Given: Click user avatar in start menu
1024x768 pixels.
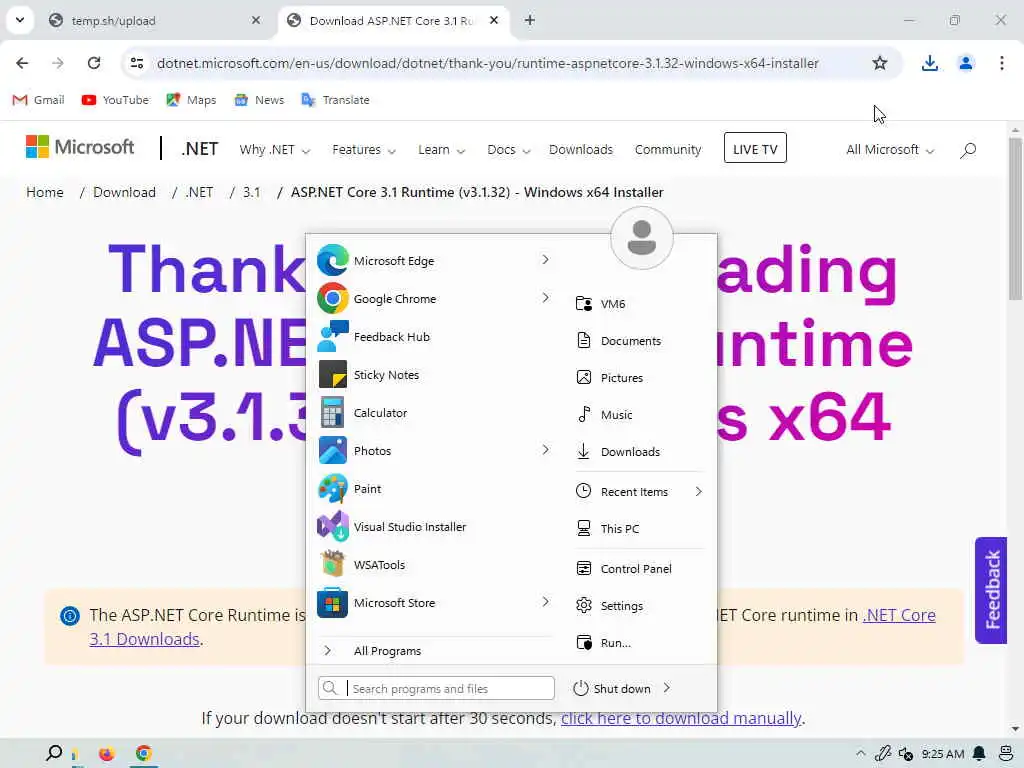Looking at the screenshot, I should [641, 238].
